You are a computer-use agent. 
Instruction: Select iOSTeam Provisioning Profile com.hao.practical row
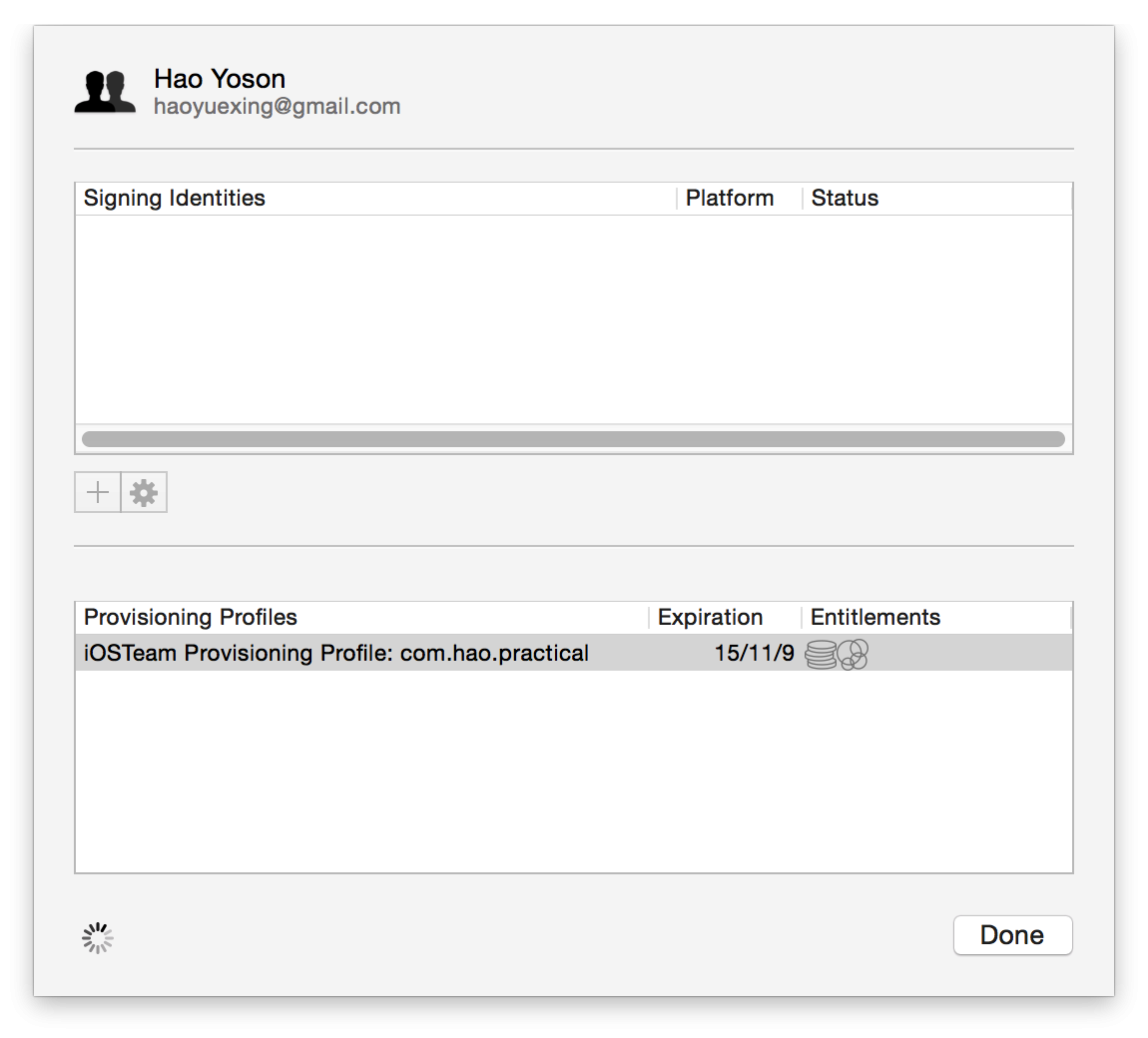pyautogui.click(x=574, y=653)
